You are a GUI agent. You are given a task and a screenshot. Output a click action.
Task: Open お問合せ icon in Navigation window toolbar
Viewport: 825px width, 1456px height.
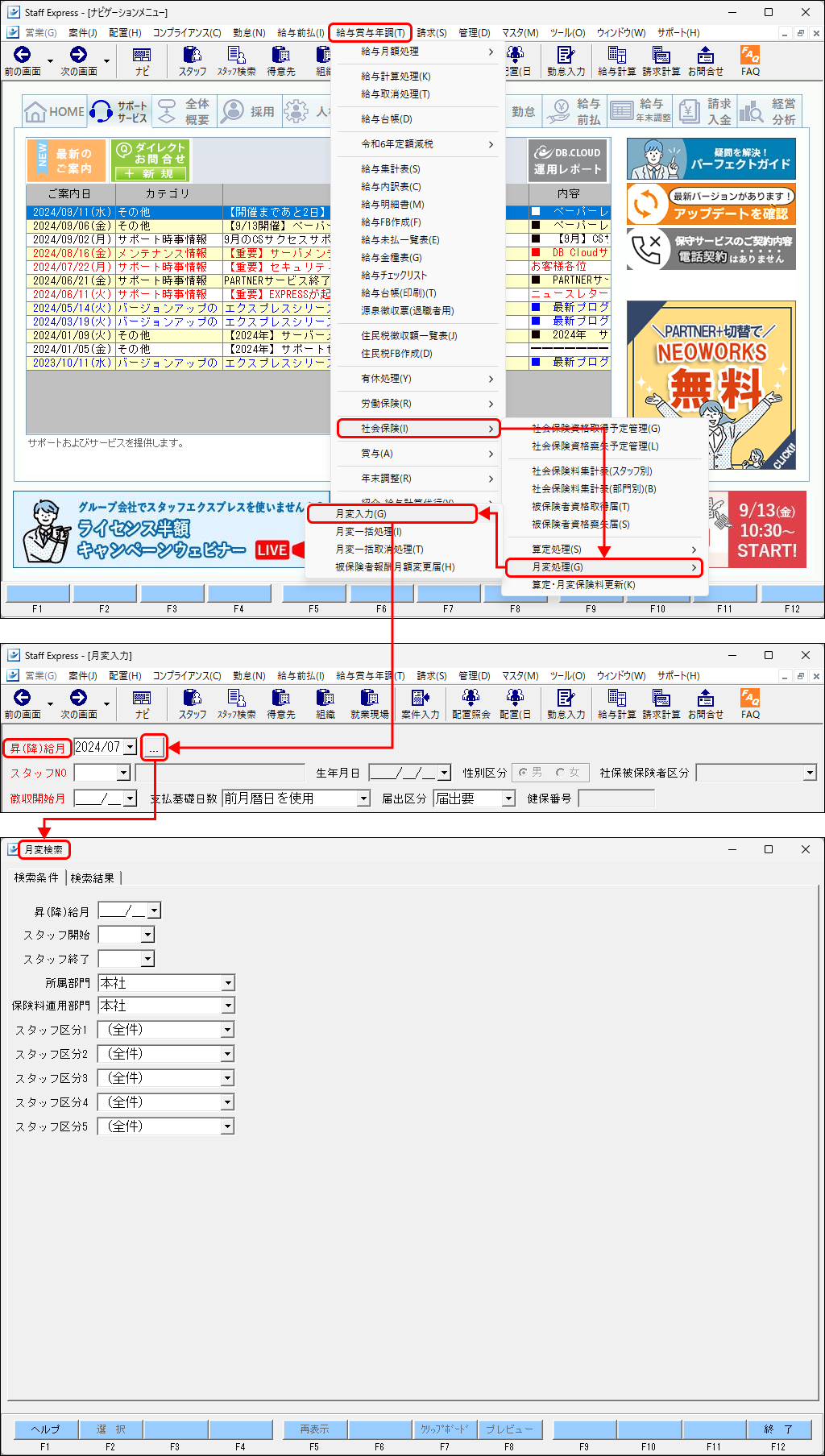(705, 60)
